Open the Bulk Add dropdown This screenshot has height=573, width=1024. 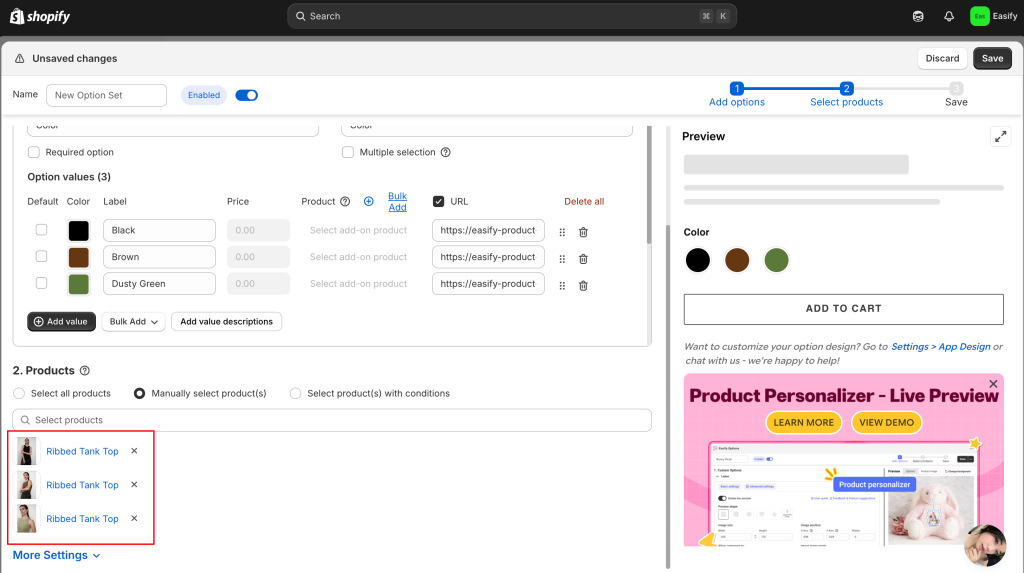(x=133, y=322)
